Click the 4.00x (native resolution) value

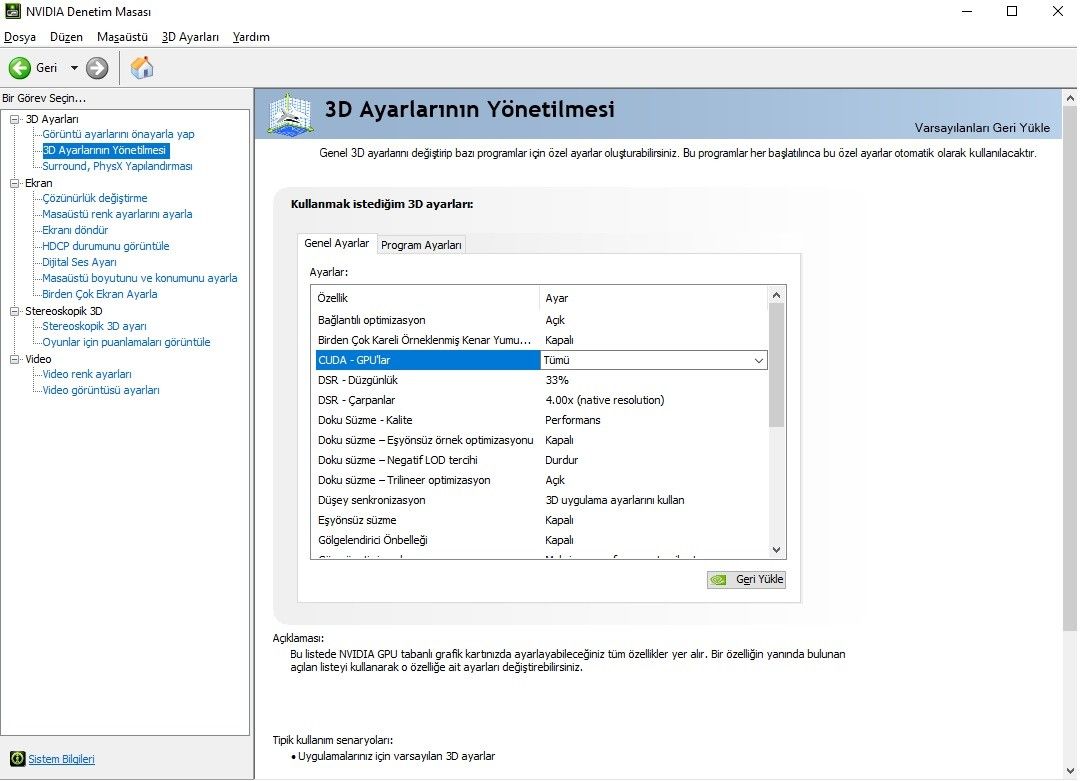click(x=604, y=400)
